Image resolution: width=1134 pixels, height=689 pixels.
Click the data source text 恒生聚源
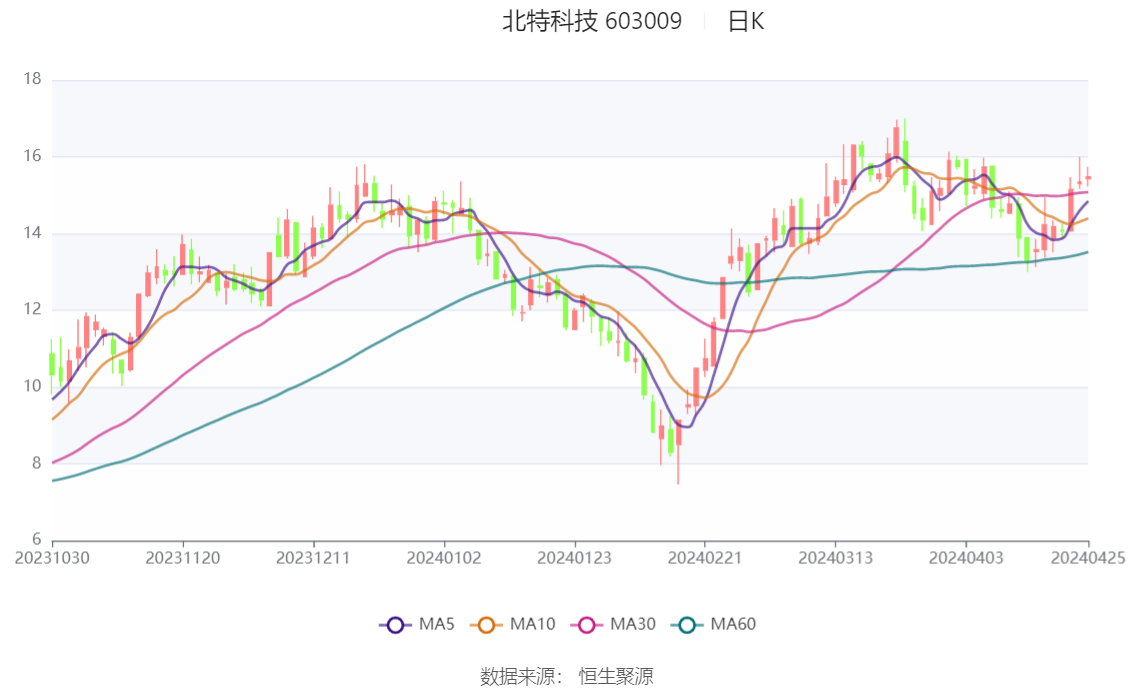coord(615,677)
